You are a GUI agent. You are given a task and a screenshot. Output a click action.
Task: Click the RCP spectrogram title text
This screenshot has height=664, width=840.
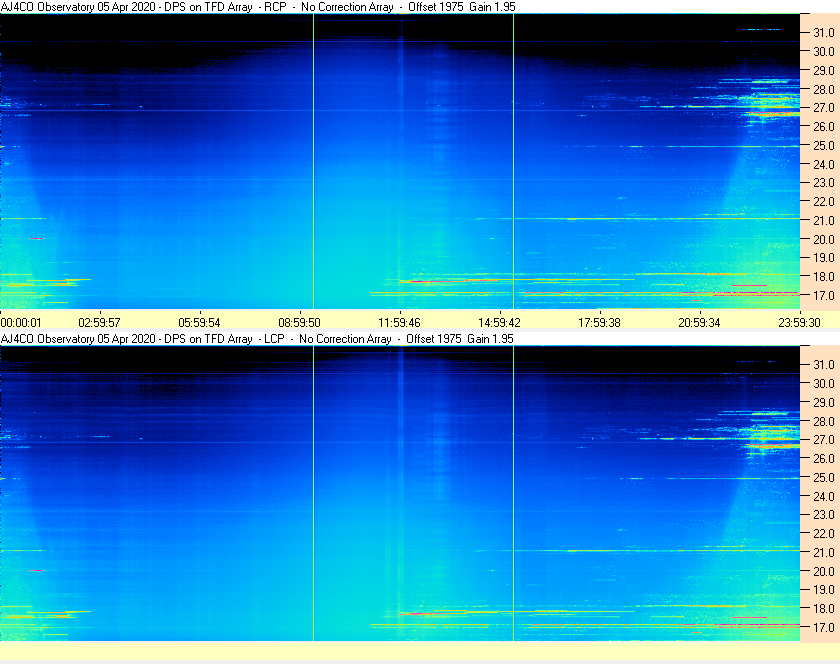[x=258, y=7]
